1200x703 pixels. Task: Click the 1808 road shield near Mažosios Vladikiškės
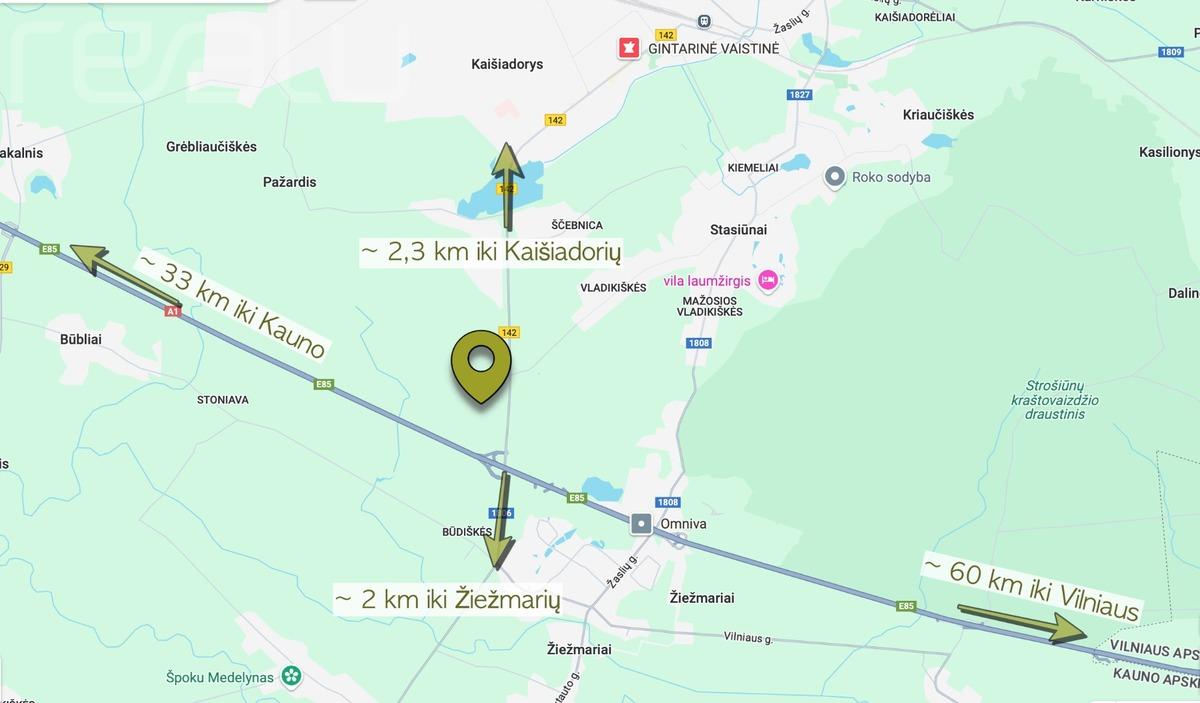pyautogui.click(x=699, y=343)
